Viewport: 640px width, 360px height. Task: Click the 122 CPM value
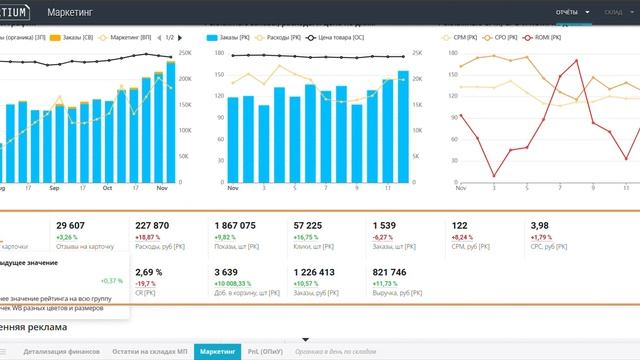point(460,225)
